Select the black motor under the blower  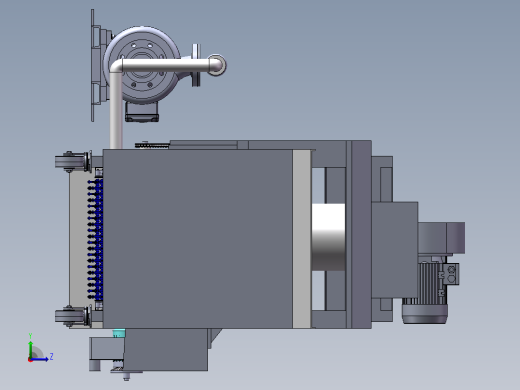click(142, 112)
